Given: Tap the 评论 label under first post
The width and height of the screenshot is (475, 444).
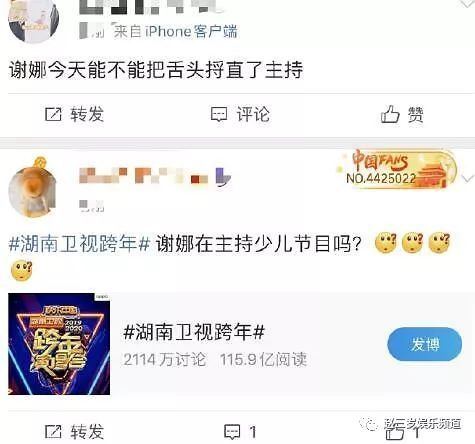Looking at the screenshot, I should [253, 115].
